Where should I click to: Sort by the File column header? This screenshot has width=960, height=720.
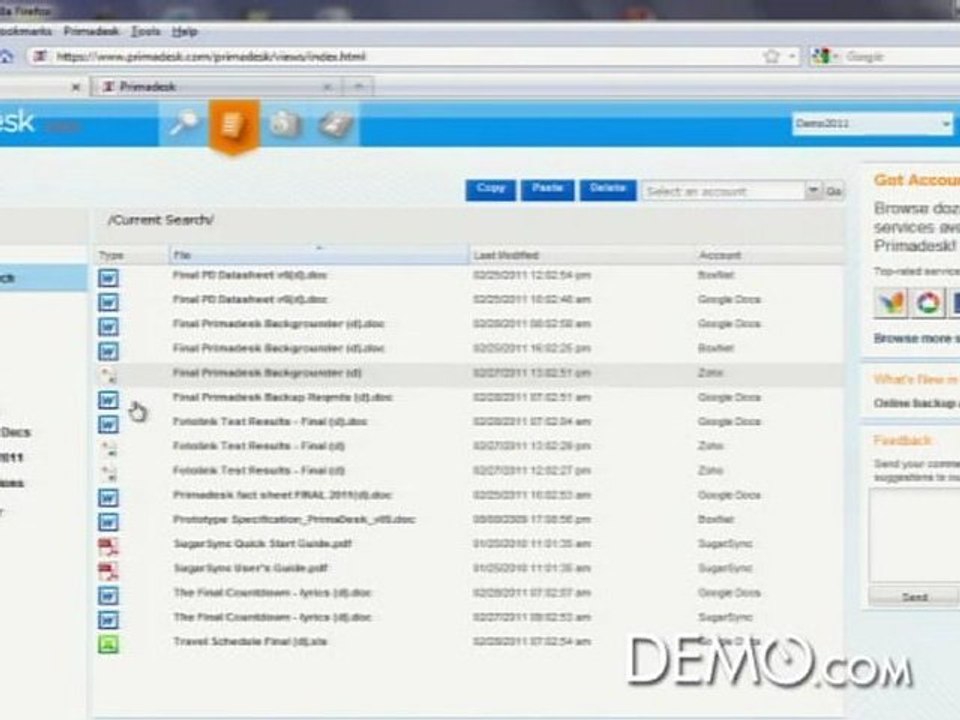click(318, 255)
